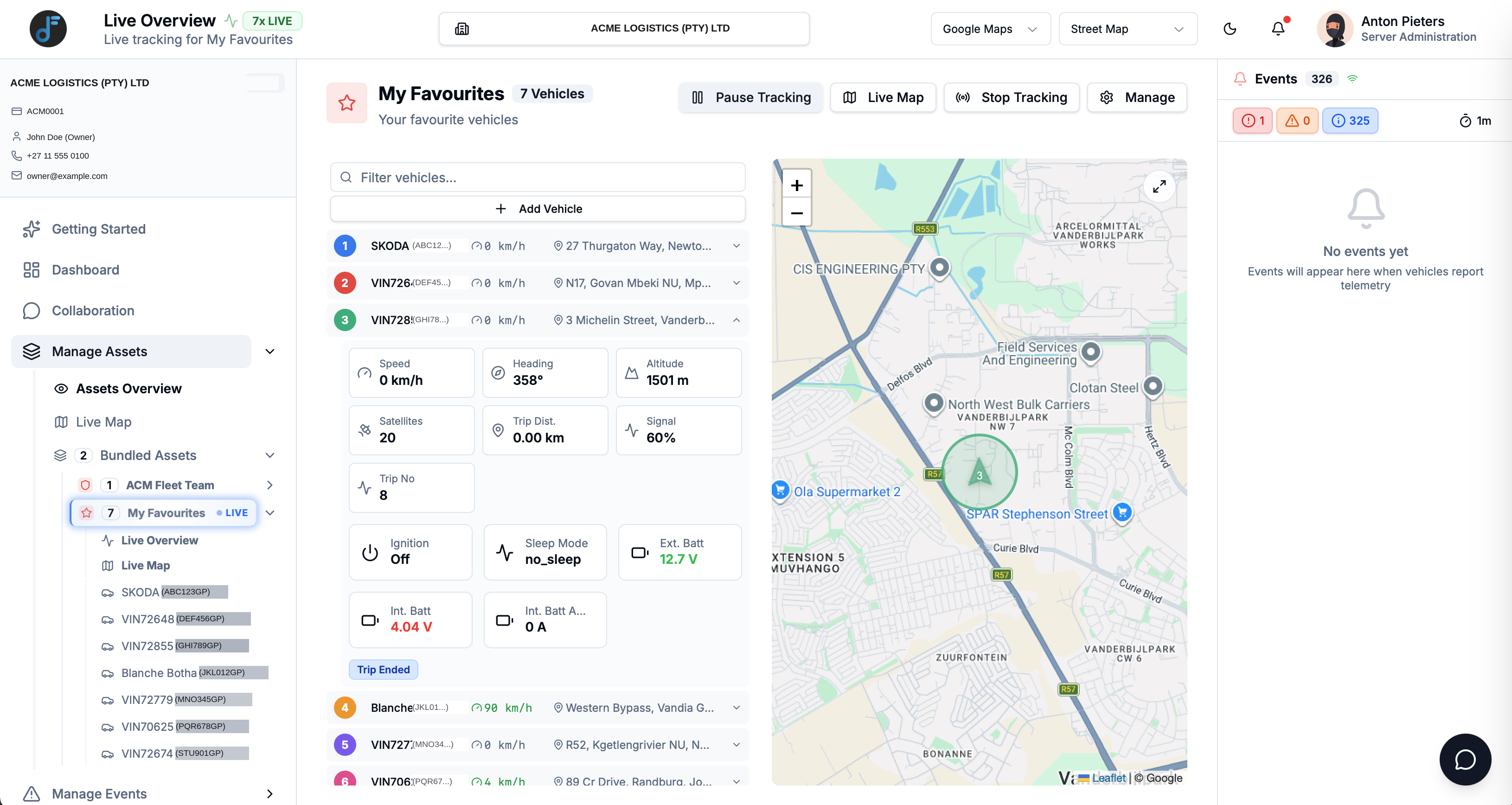Collapse Bundled Assets chevron

pyautogui.click(x=270, y=455)
